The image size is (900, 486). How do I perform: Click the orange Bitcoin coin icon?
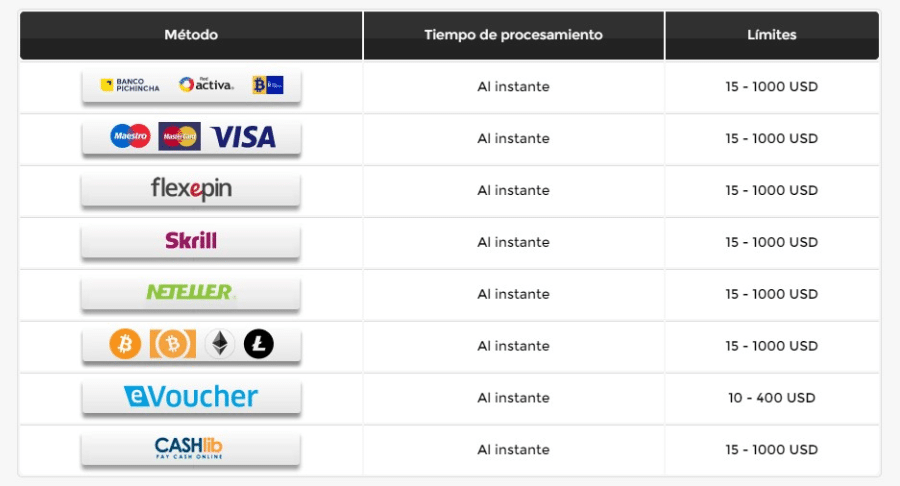pyautogui.click(x=125, y=344)
